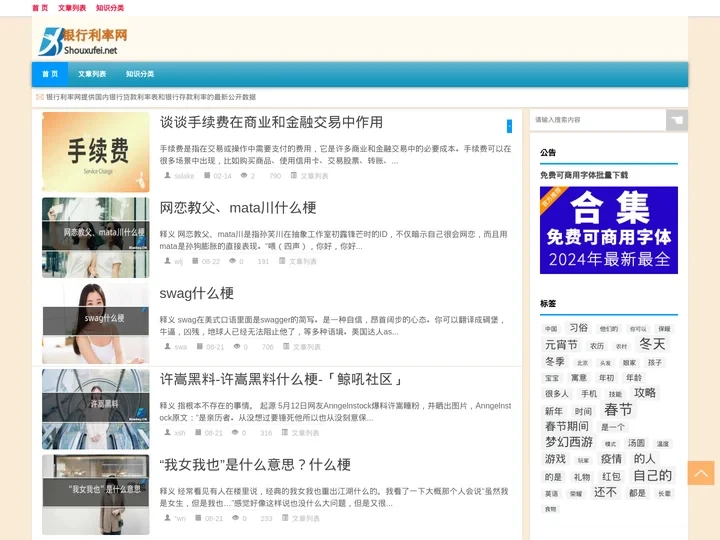This screenshot has width=720, height=540.
Task: Click tag 礼物
Action: click(582, 477)
